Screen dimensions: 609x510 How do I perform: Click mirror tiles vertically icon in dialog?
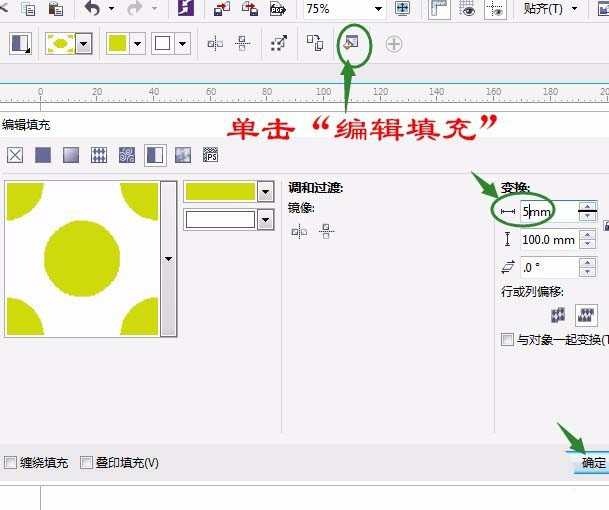pyautogui.click(x=326, y=232)
